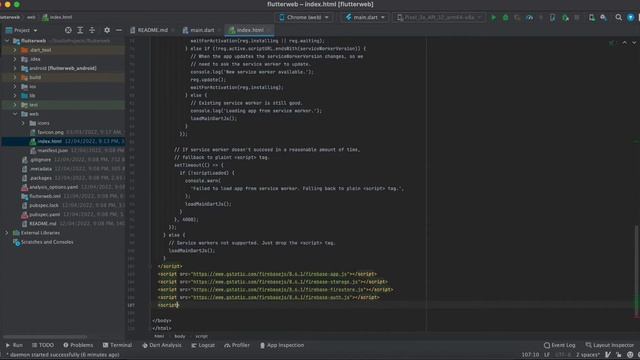640x360 pixels.
Task: Click the LF line separator indicator
Action: [x=547, y=355]
